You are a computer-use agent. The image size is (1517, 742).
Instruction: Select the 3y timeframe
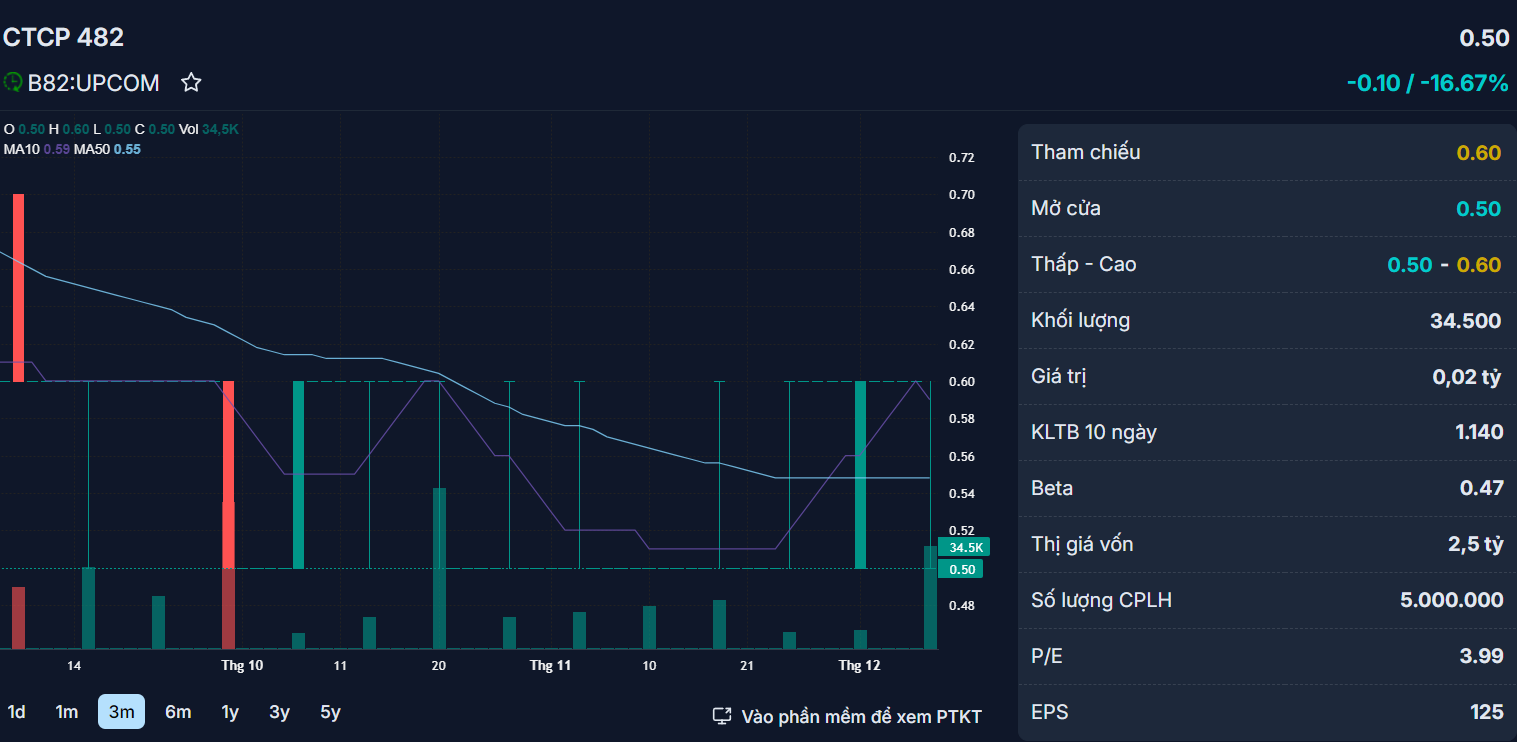tap(279, 712)
